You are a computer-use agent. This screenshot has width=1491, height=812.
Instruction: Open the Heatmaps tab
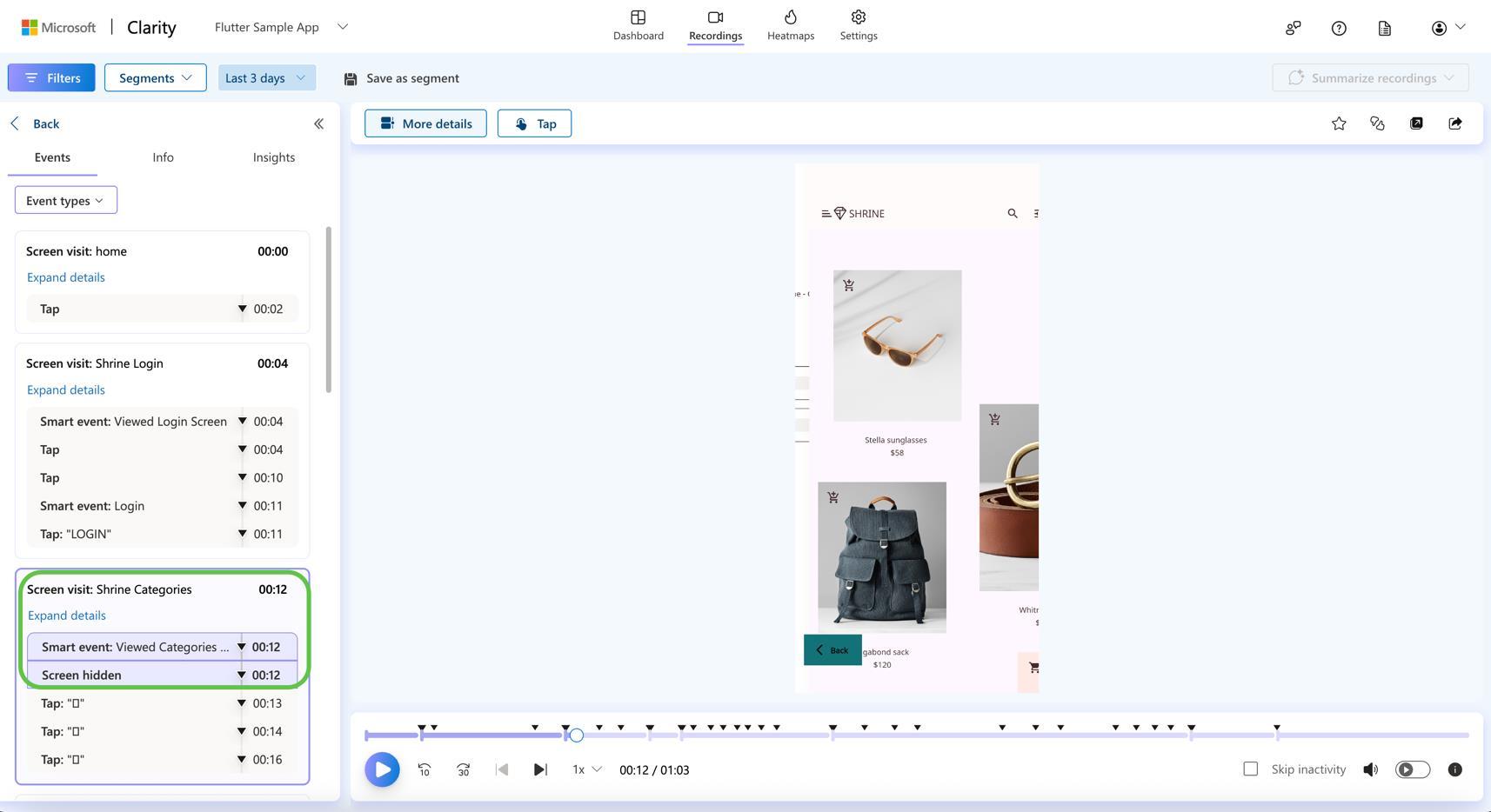[791, 25]
